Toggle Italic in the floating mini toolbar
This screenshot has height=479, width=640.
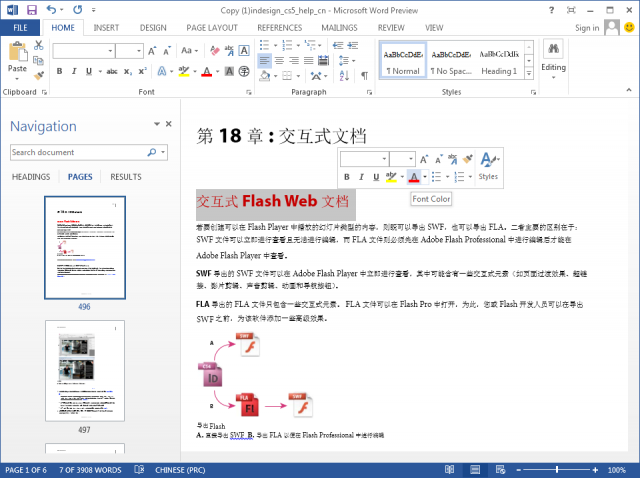(x=363, y=177)
